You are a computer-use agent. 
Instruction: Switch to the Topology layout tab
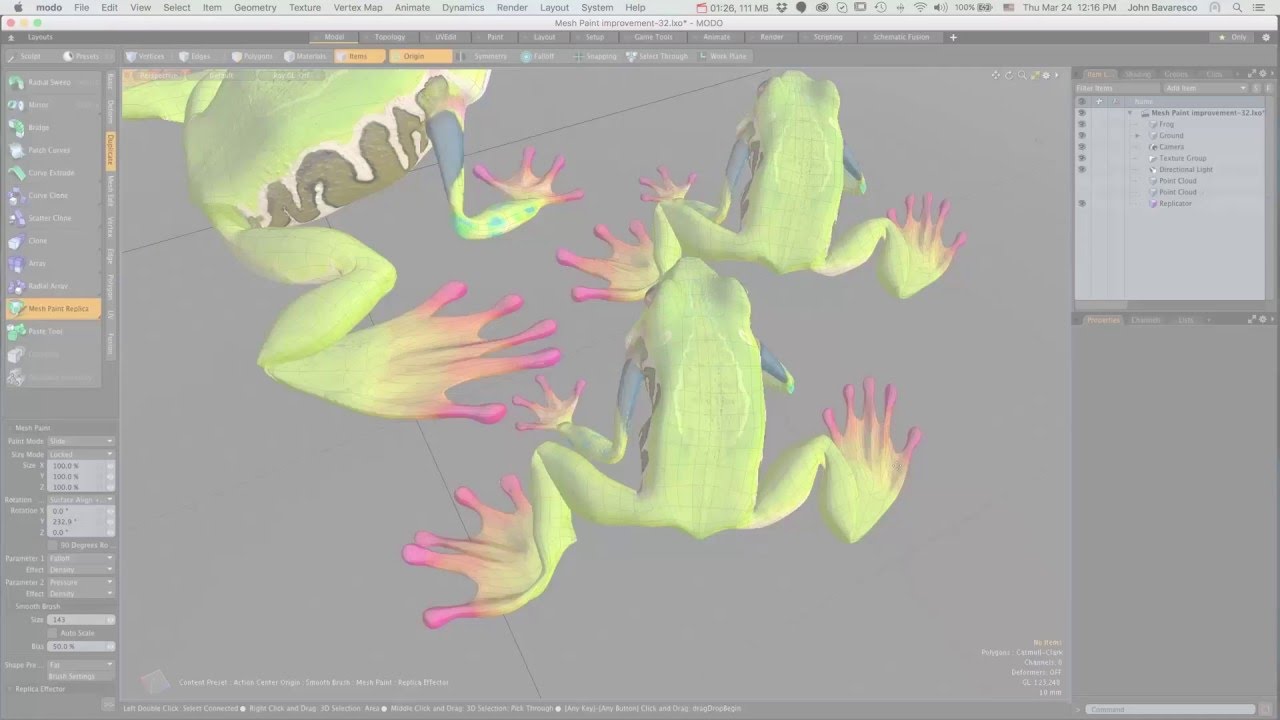tap(390, 37)
